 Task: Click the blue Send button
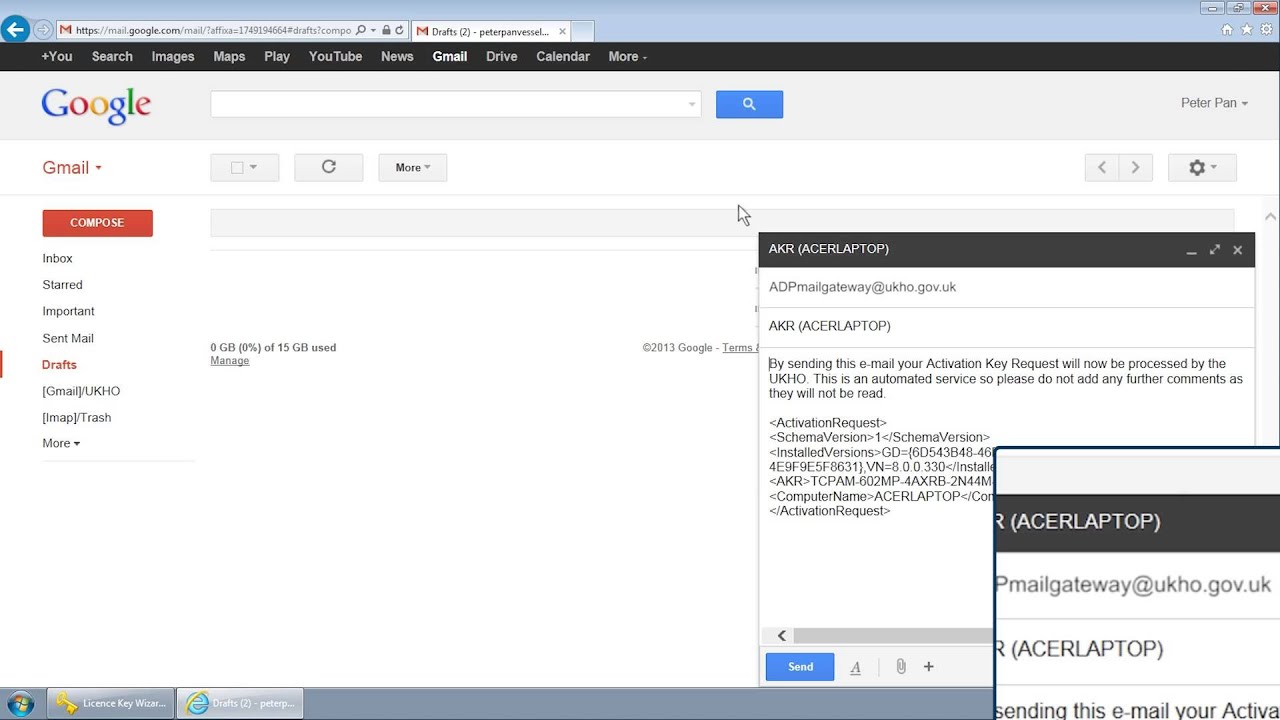(x=800, y=667)
